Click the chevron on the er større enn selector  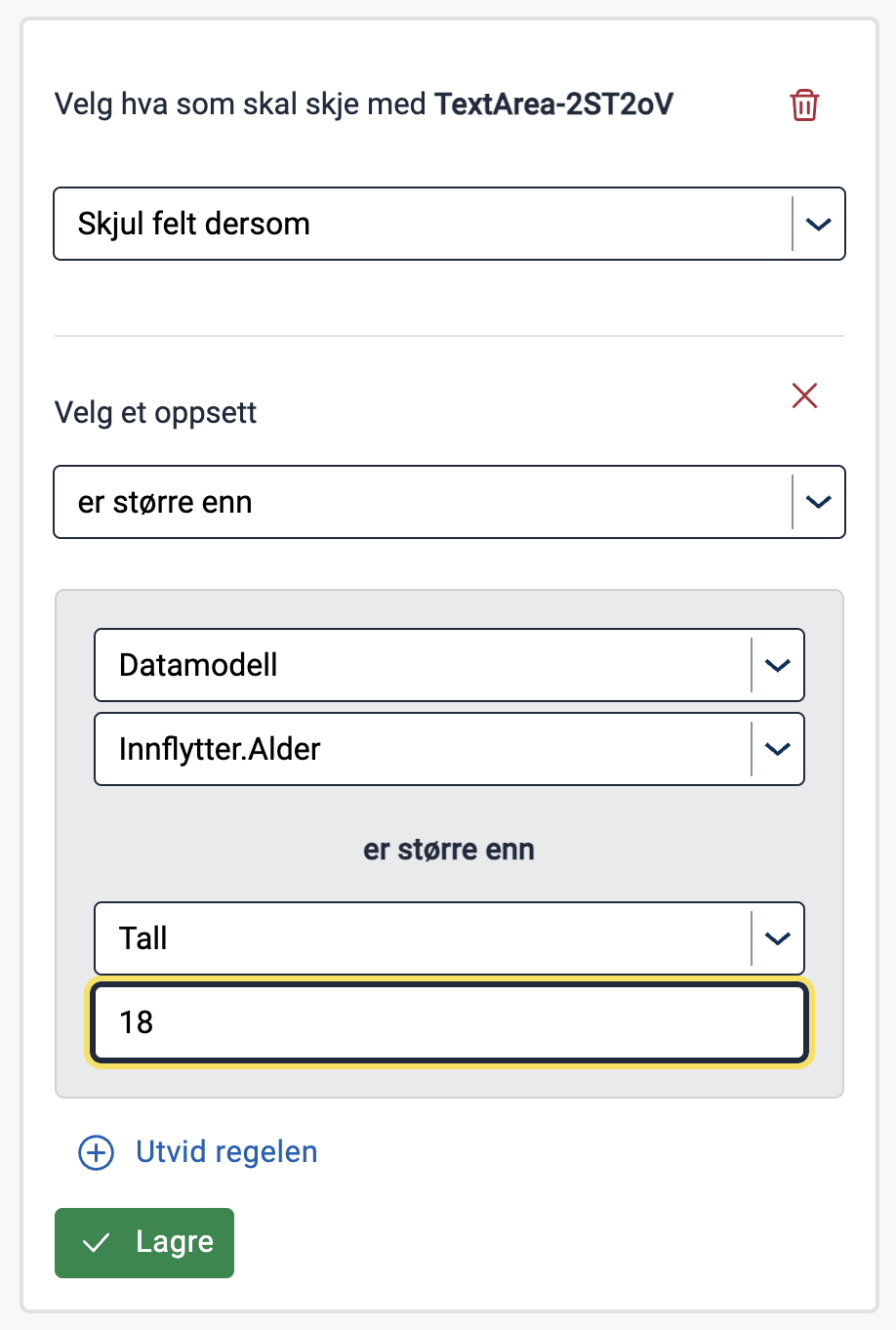click(819, 502)
